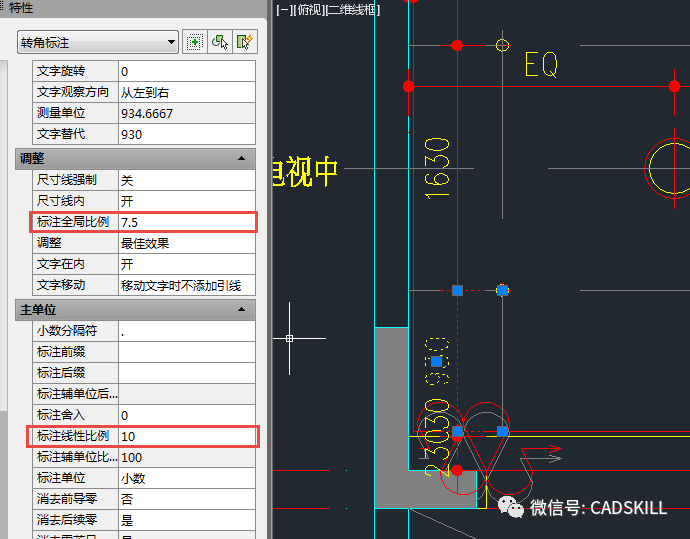Open the 二维线框 visual style menu
This screenshot has width=690, height=539.
click(351, 10)
